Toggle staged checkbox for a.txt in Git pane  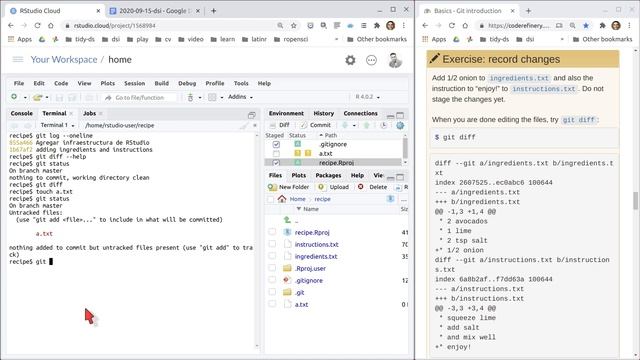(x=276, y=153)
